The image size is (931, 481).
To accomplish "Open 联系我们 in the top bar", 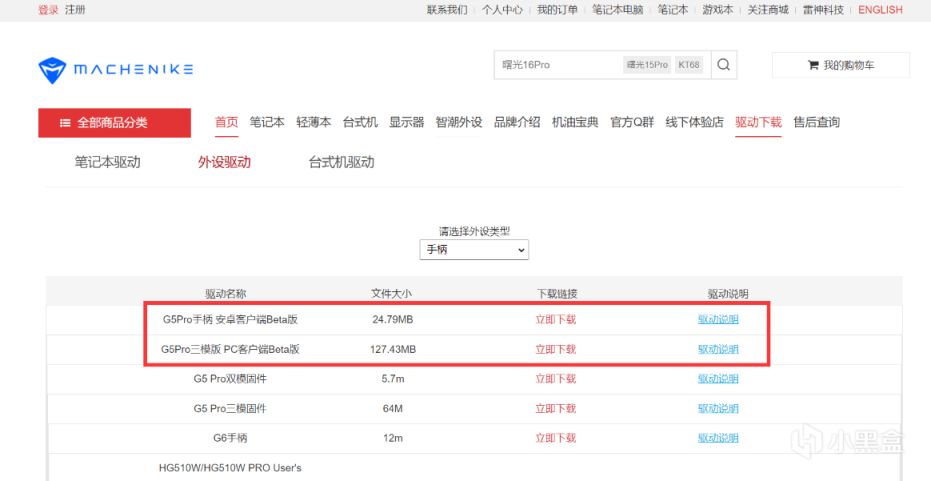I will 447,10.
